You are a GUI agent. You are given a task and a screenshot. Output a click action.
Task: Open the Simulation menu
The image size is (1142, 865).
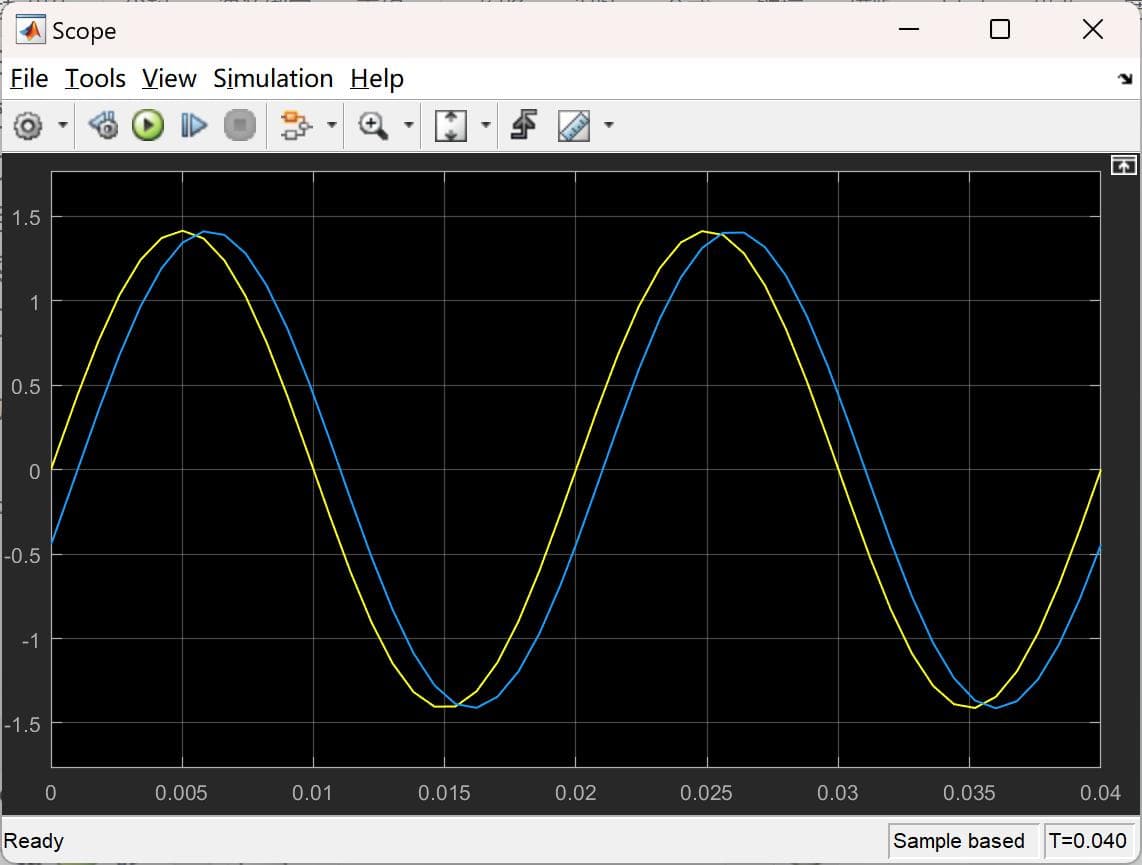click(x=273, y=79)
